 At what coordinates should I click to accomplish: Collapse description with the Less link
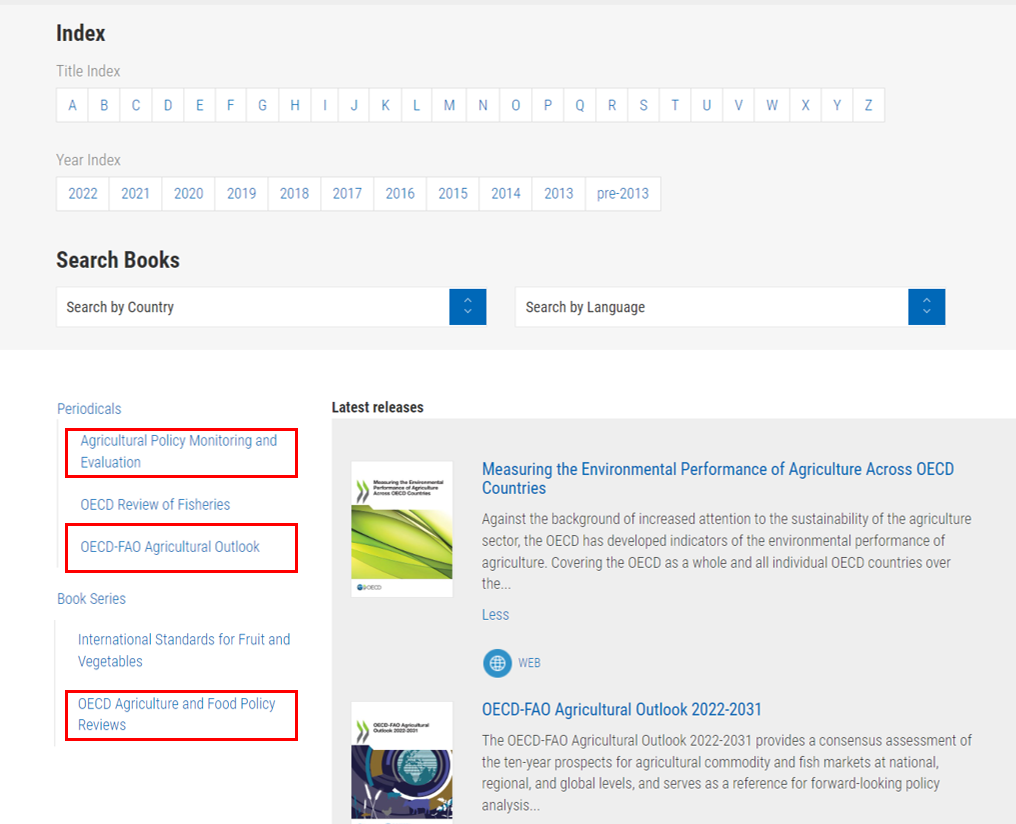(496, 615)
